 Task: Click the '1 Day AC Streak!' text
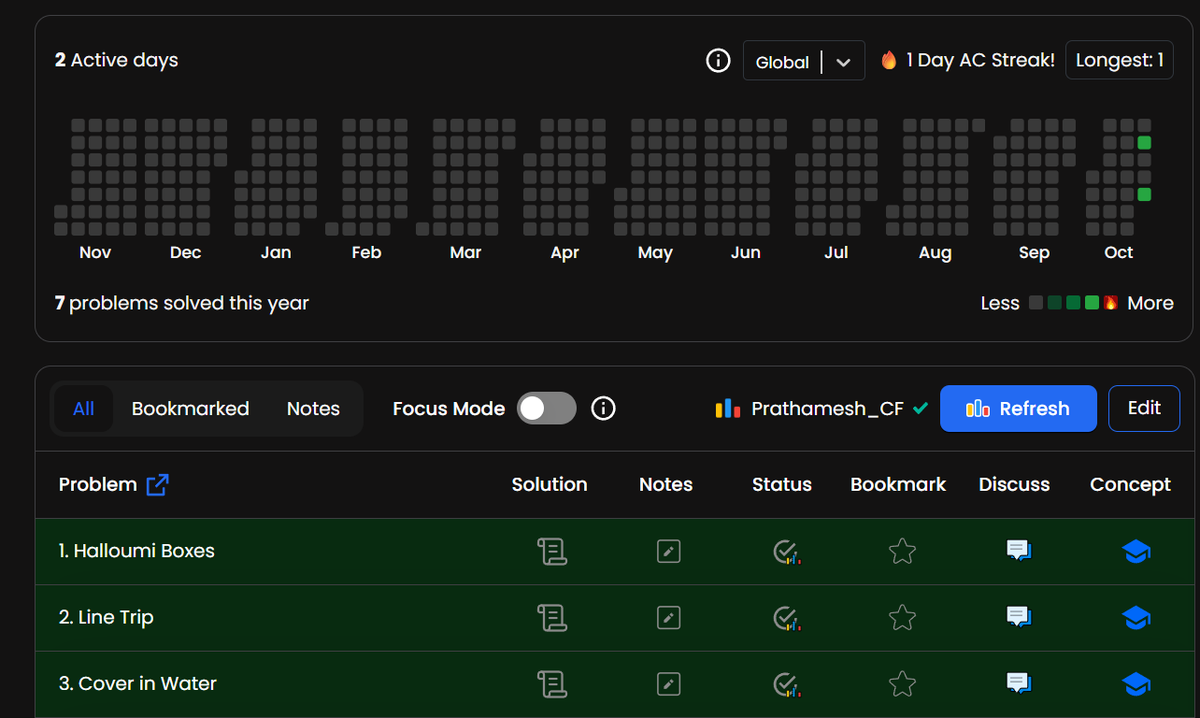[980, 60]
